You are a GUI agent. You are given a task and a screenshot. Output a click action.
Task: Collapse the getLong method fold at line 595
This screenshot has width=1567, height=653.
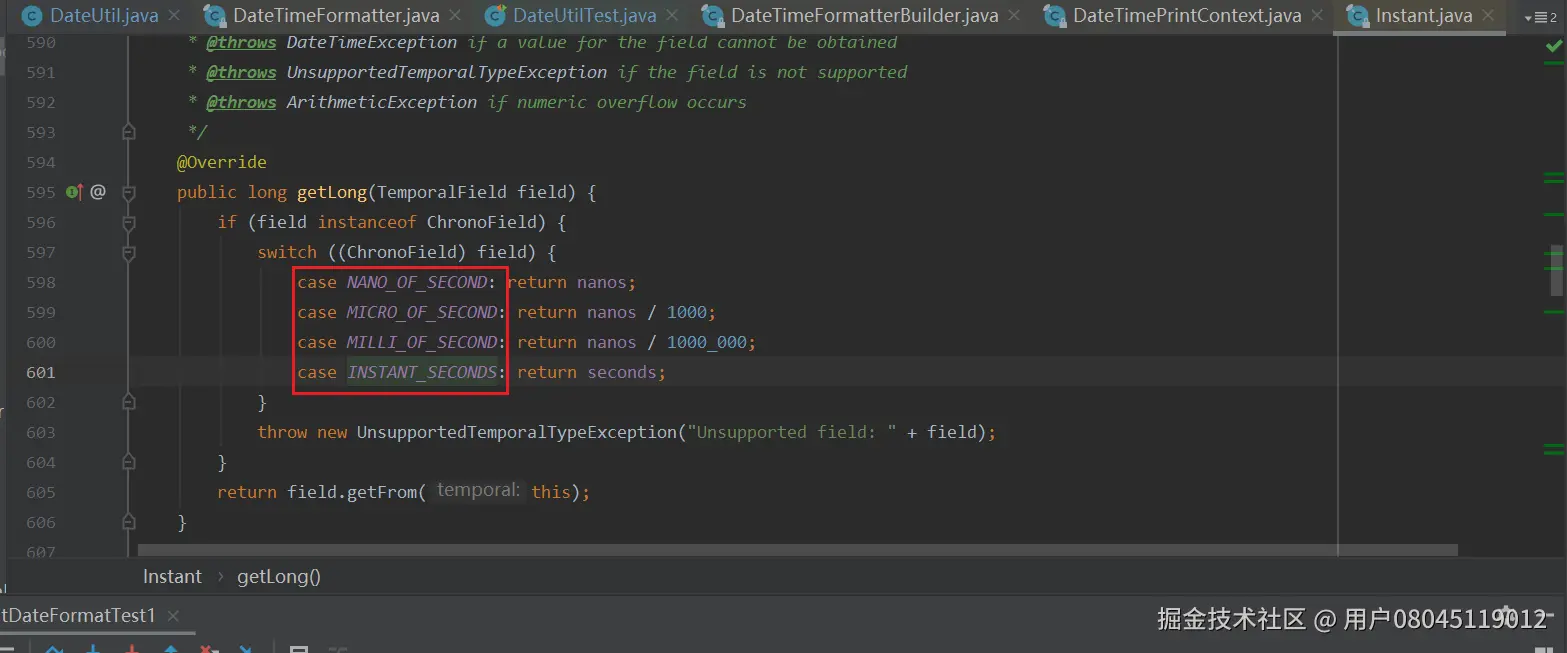[x=128, y=192]
